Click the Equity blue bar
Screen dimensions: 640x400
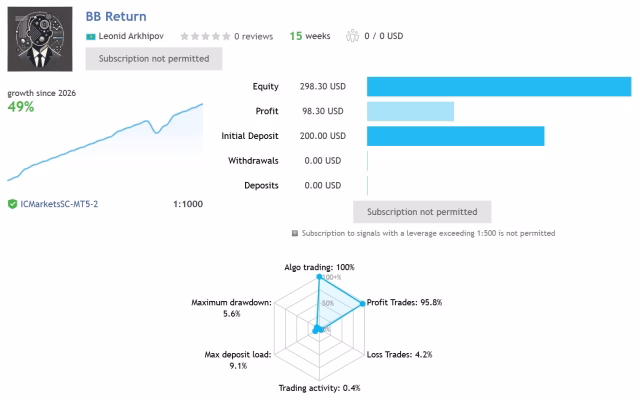click(499, 87)
